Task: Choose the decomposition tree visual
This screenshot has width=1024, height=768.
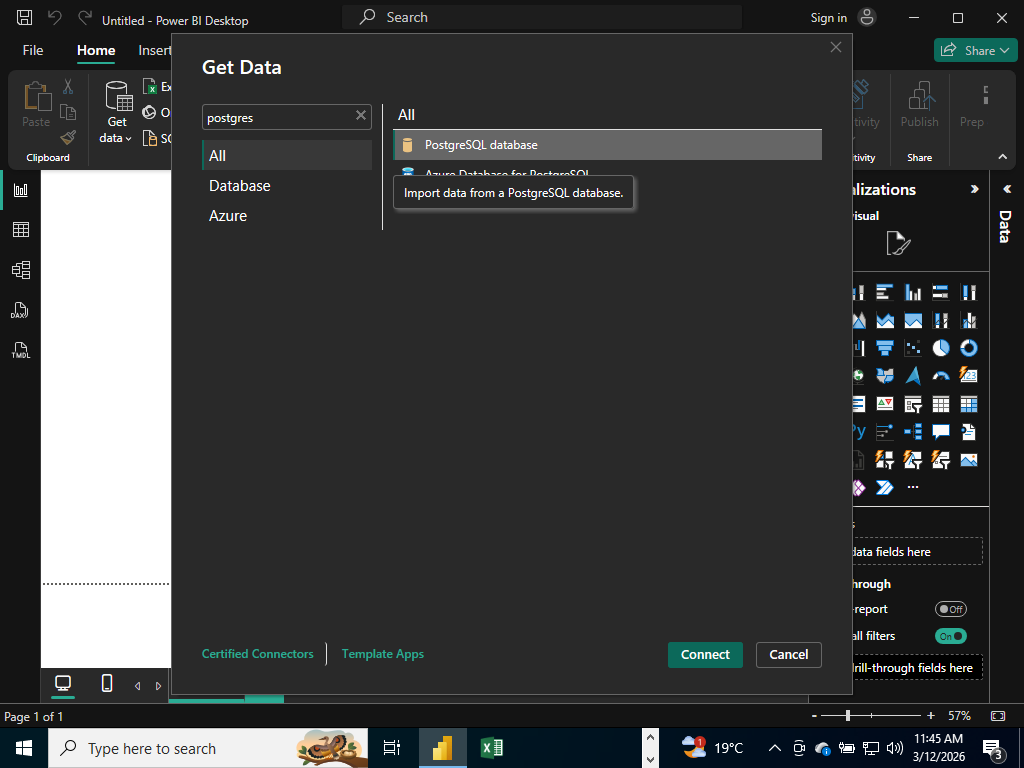Action: [913, 432]
